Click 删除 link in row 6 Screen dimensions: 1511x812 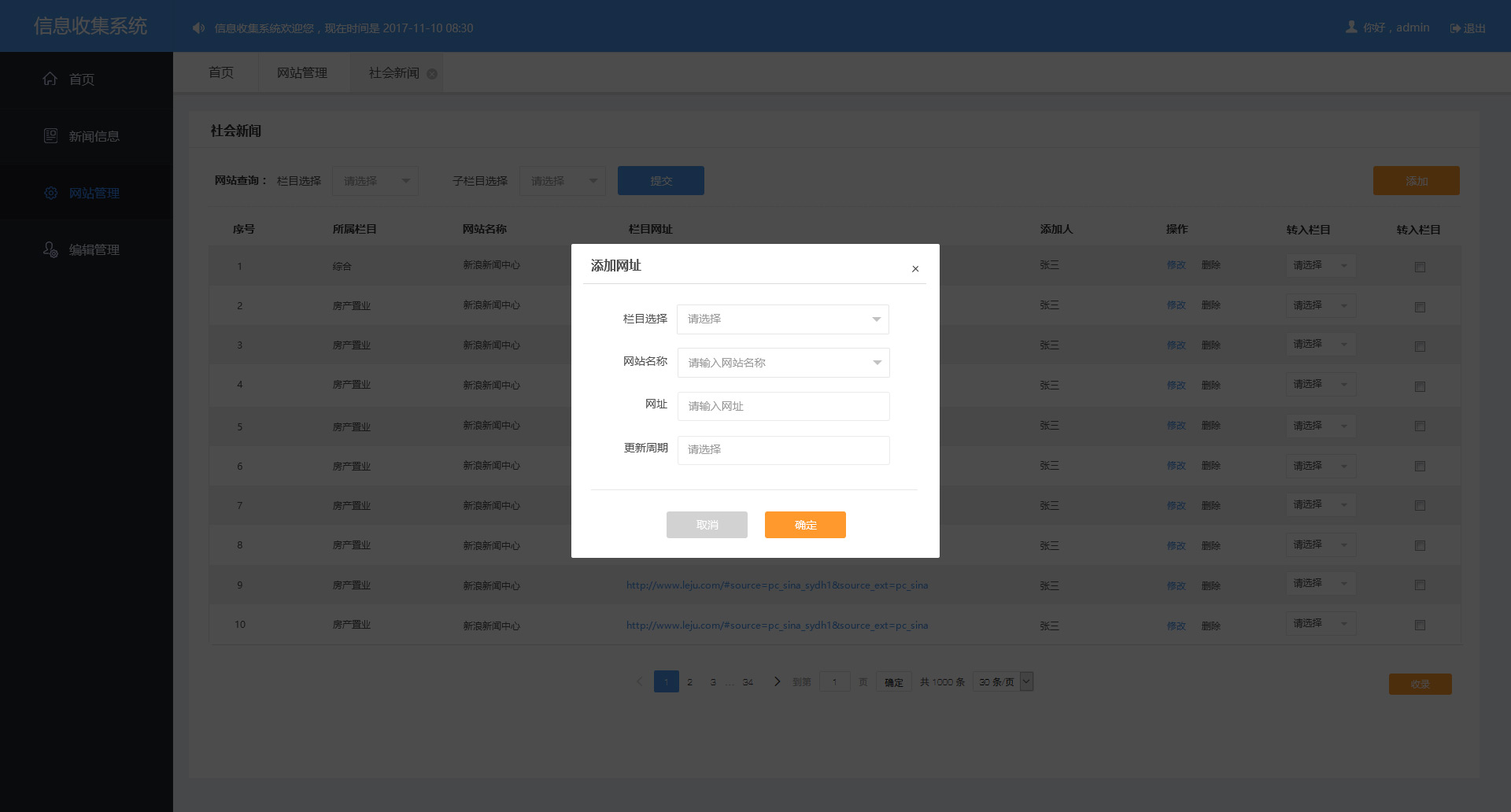tap(1211, 466)
